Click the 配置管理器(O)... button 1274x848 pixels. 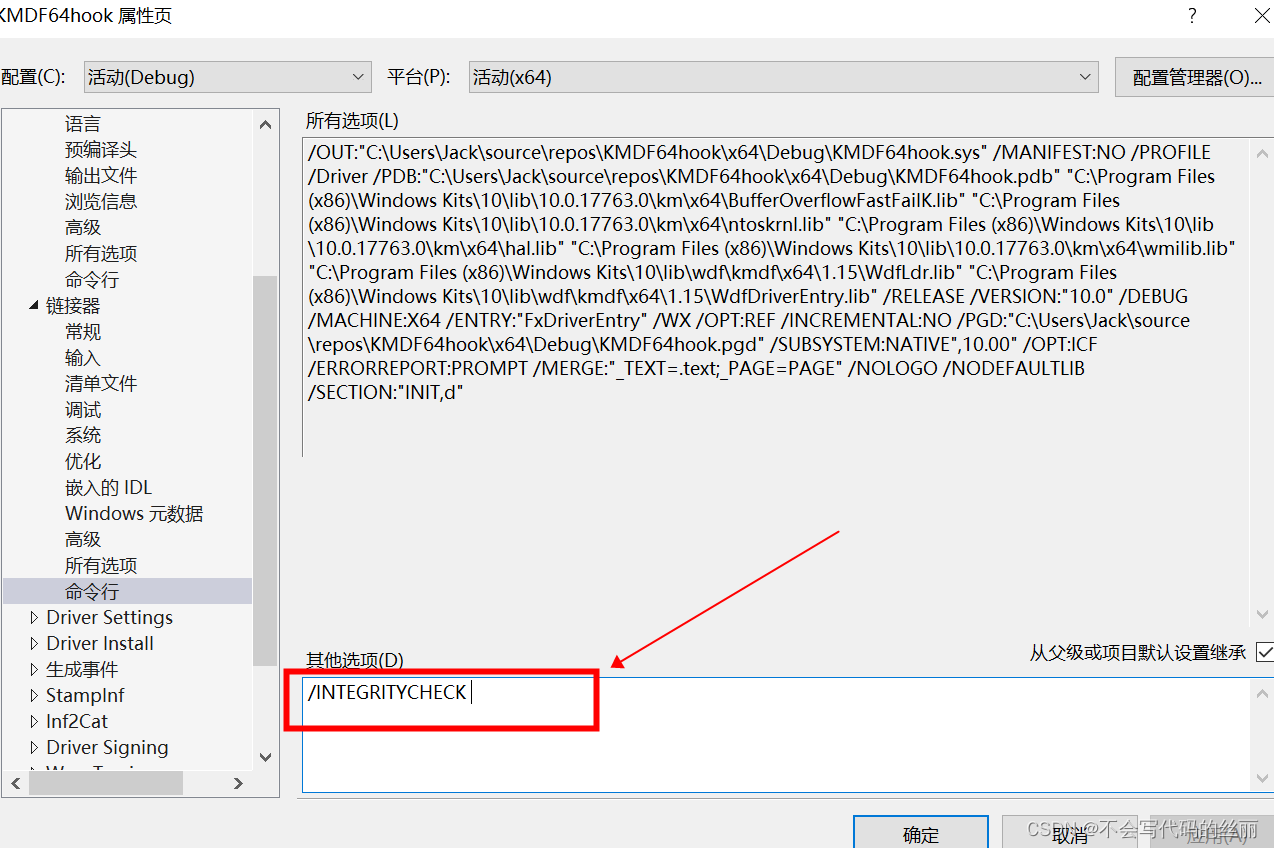[1196, 77]
